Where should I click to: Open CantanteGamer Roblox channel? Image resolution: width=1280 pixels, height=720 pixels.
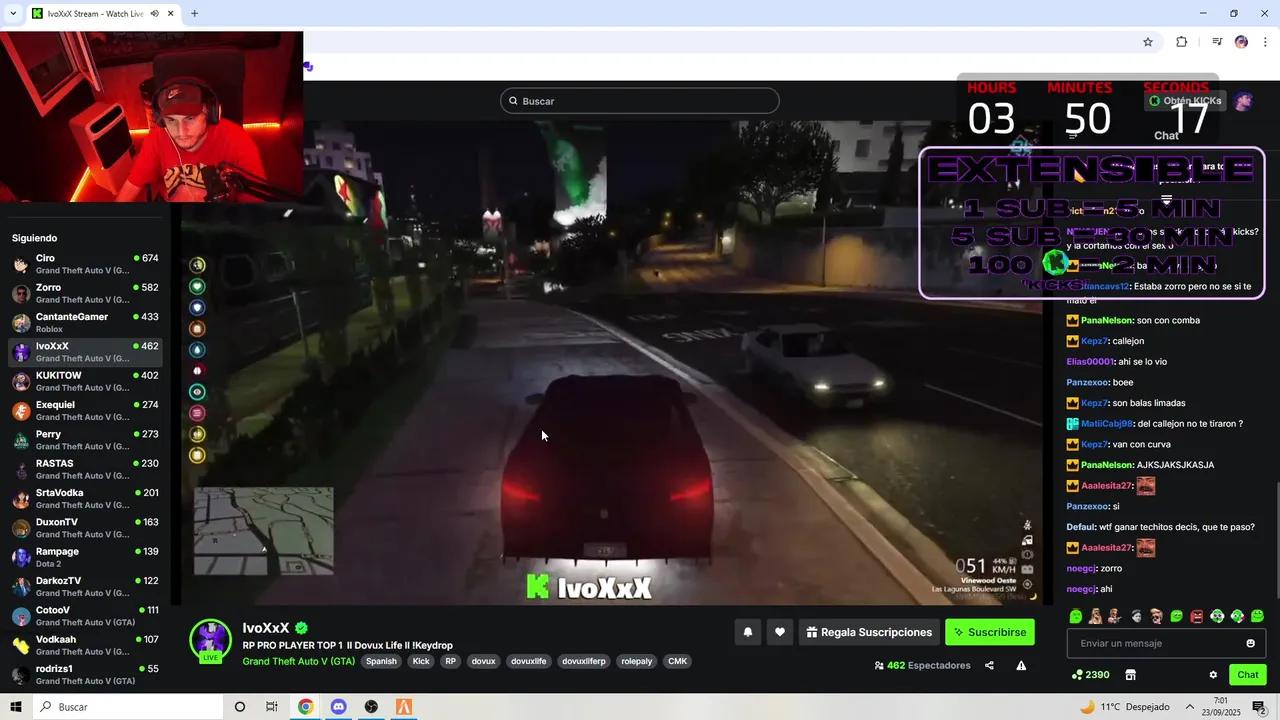tap(85, 322)
